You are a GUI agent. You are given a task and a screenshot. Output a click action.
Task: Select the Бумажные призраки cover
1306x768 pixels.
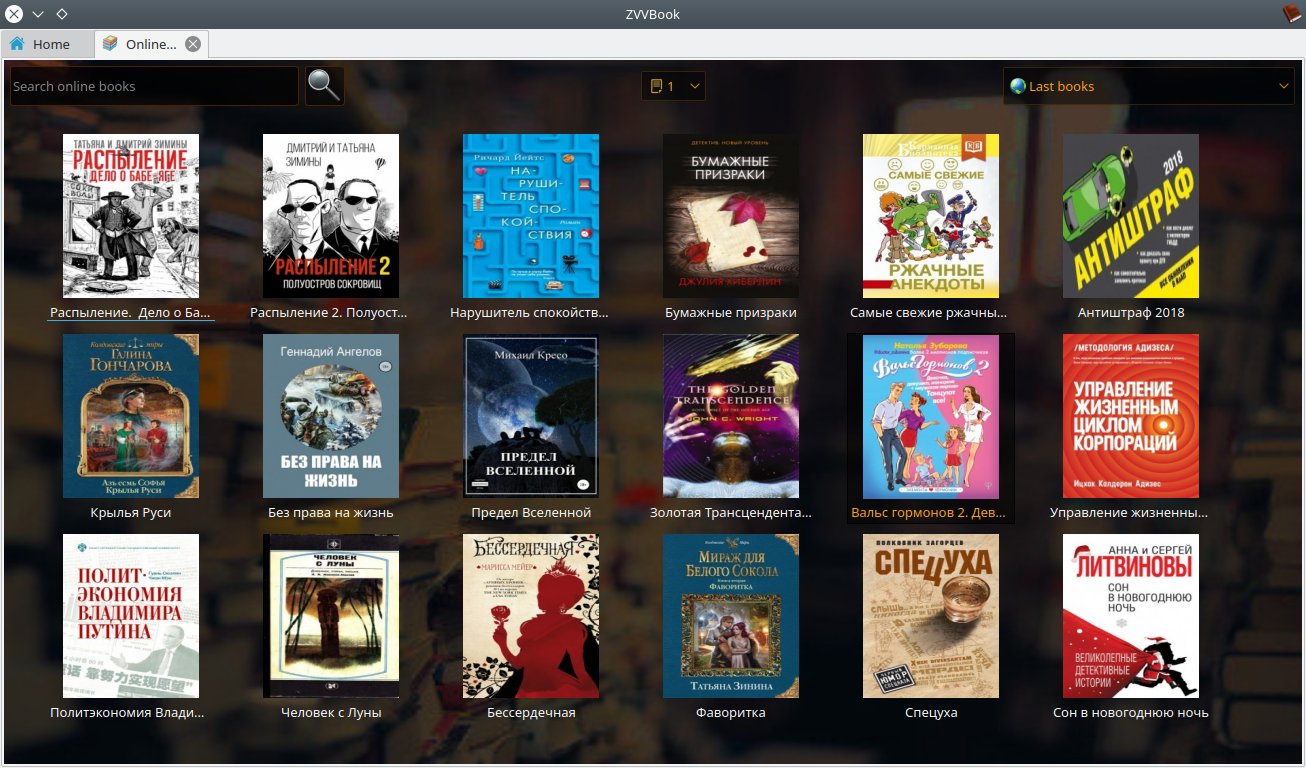point(731,216)
